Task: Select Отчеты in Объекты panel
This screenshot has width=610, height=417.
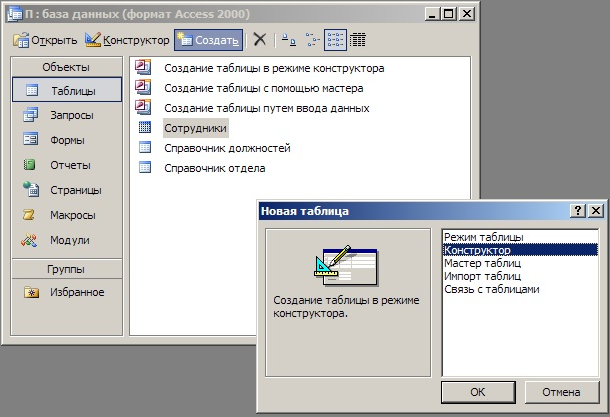Action: [67, 165]
